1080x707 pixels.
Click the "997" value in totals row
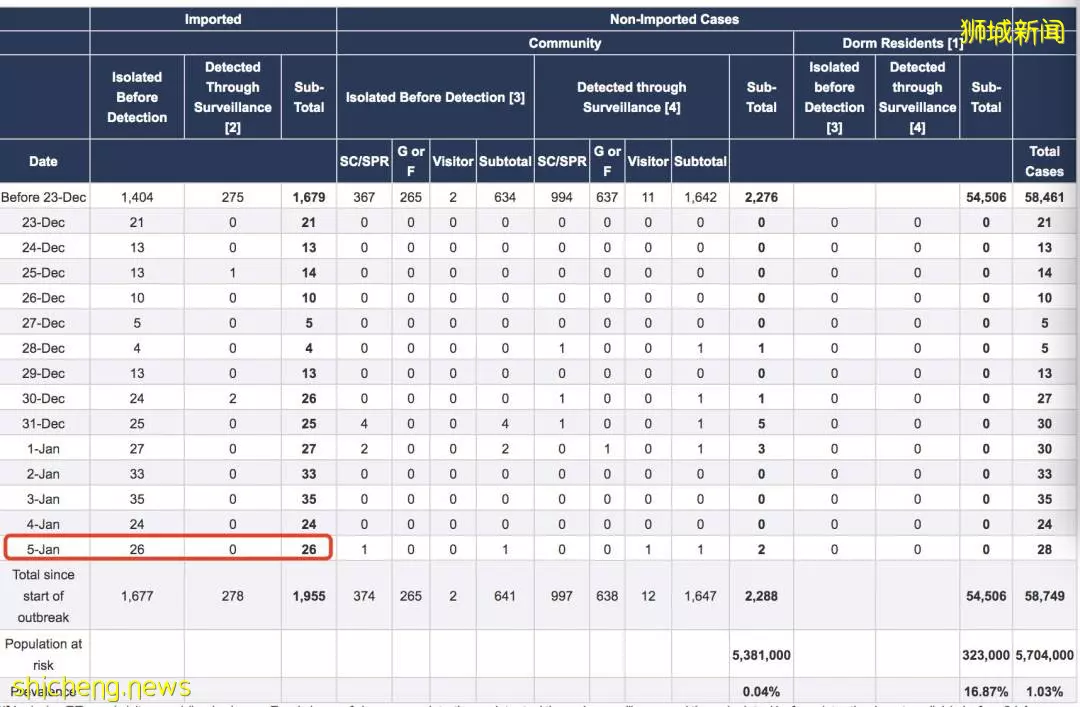pos(561,596)
